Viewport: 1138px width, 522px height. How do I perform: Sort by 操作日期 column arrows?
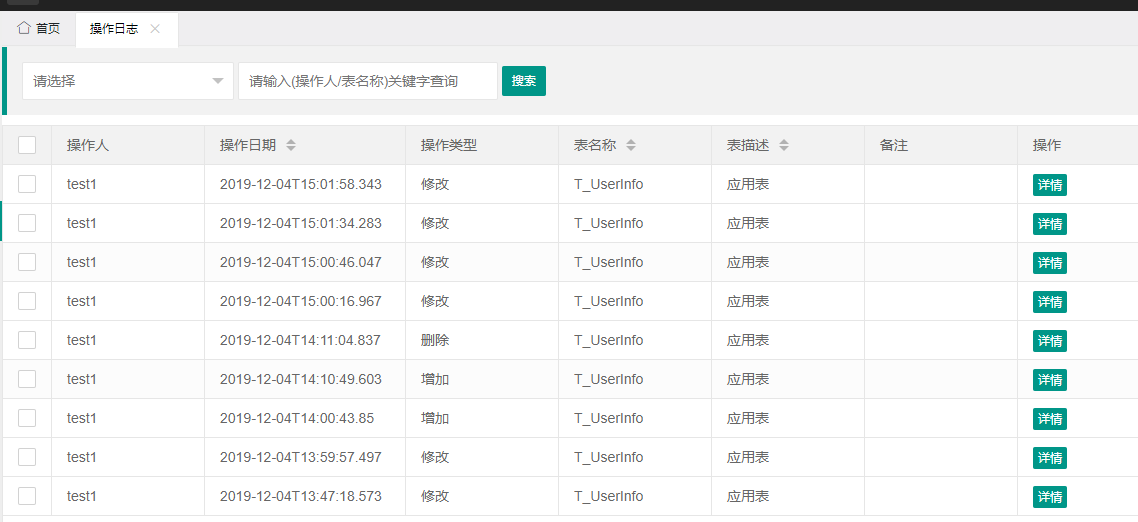(x=291, y=145)
